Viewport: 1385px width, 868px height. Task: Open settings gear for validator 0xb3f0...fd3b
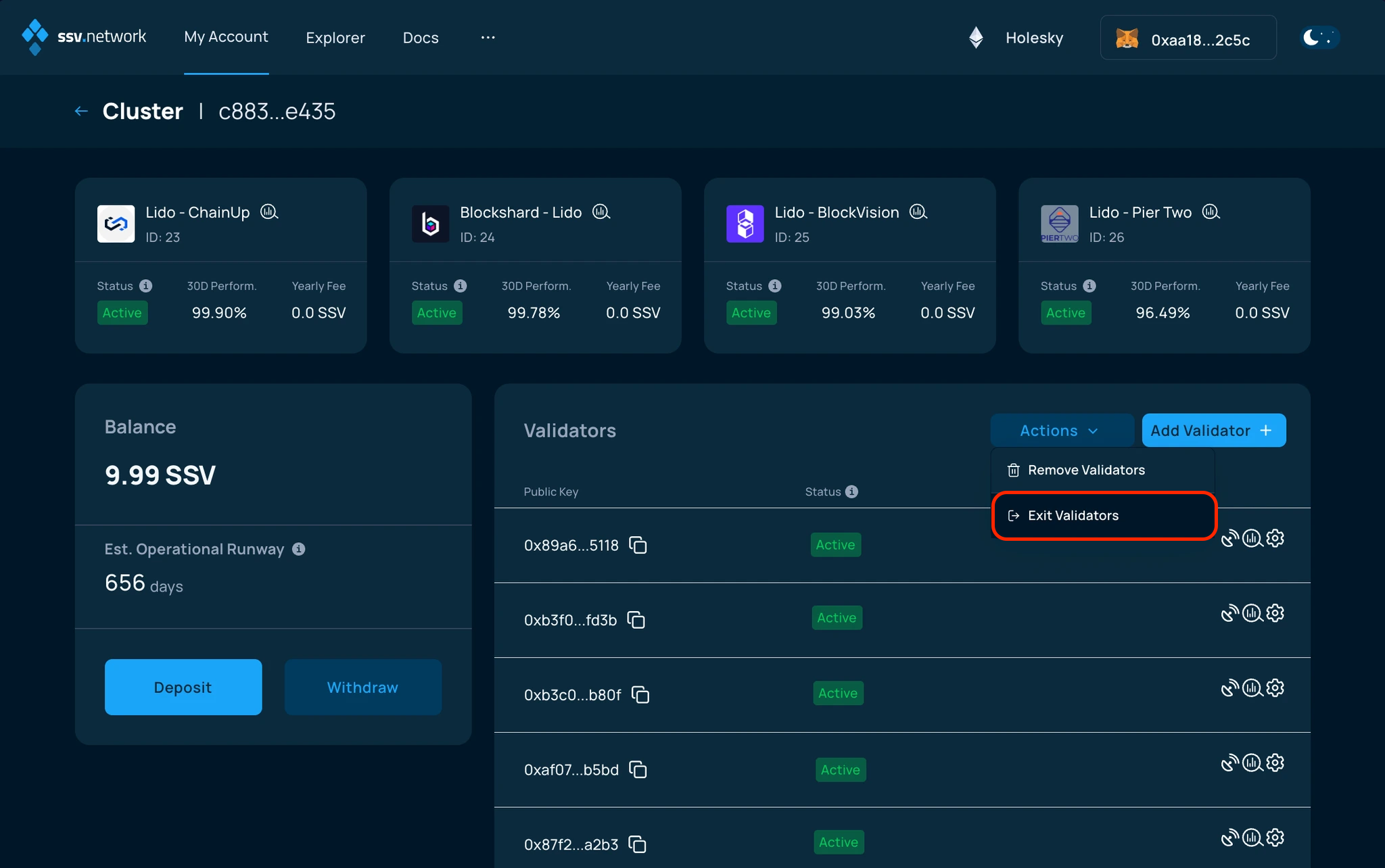point(1275,613)
